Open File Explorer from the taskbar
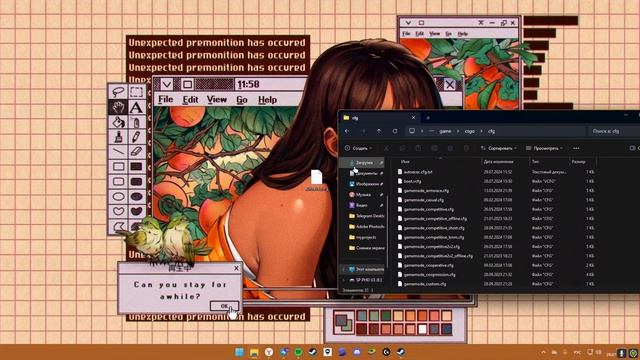This screenshot has height=360, width=640. click(x=254, y=352)
